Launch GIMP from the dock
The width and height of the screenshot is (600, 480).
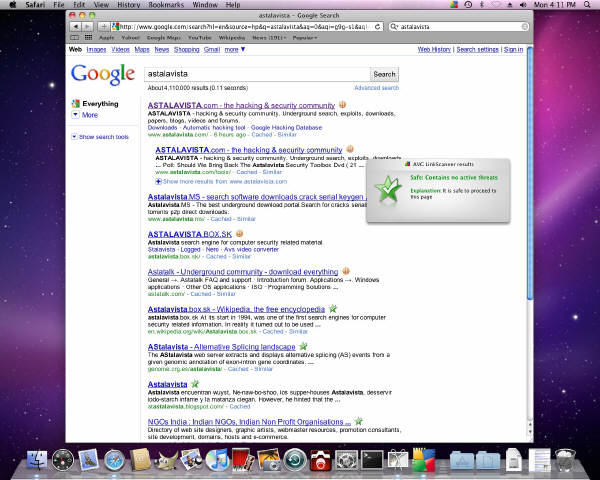click(166, 460)
